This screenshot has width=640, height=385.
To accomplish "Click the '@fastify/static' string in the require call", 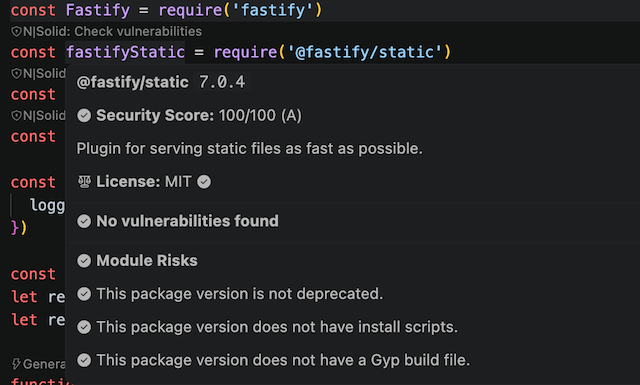I will pyautogui.click(x=365, y=52).
